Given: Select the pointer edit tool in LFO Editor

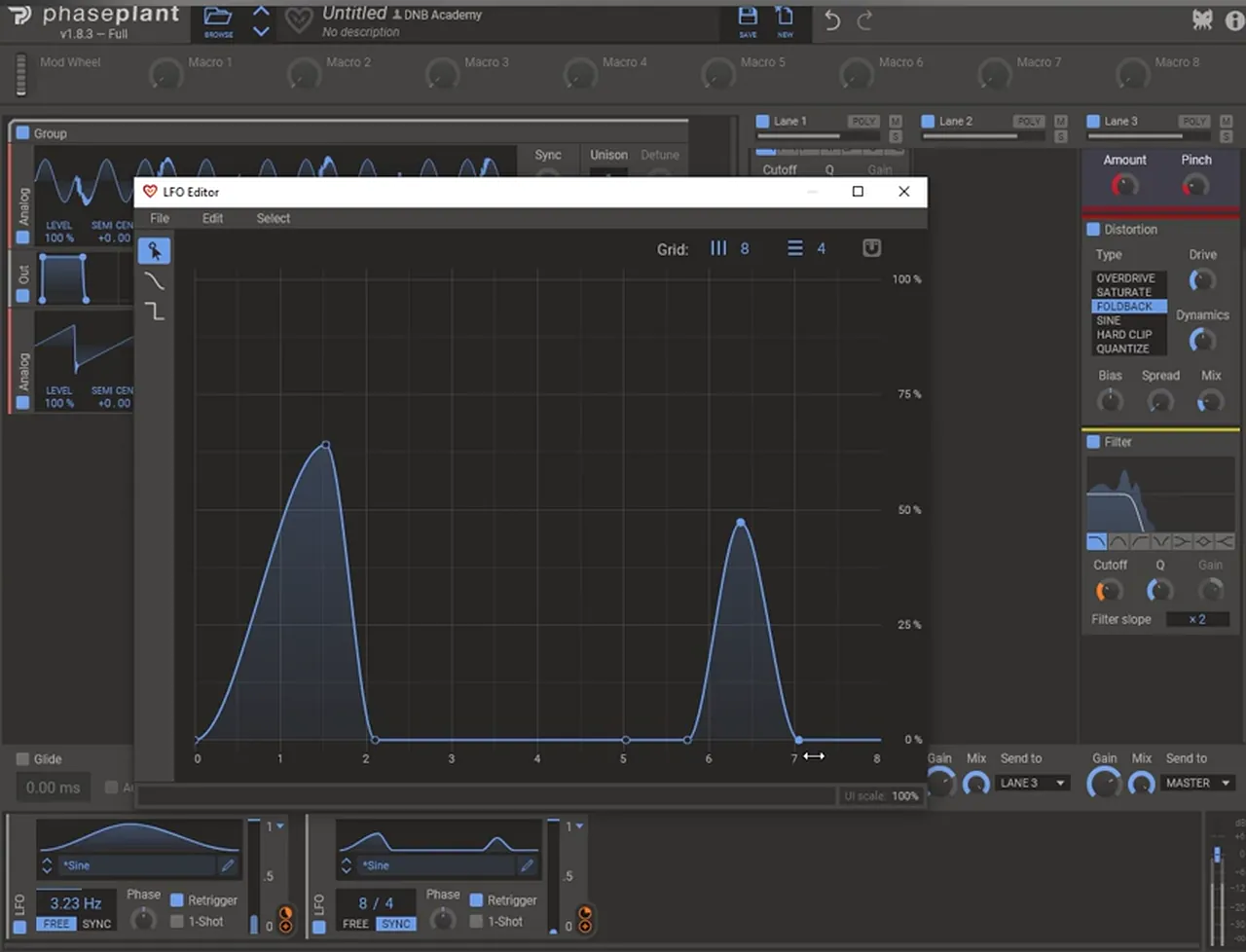Looking at the screenshot, I should click(154, 251).
